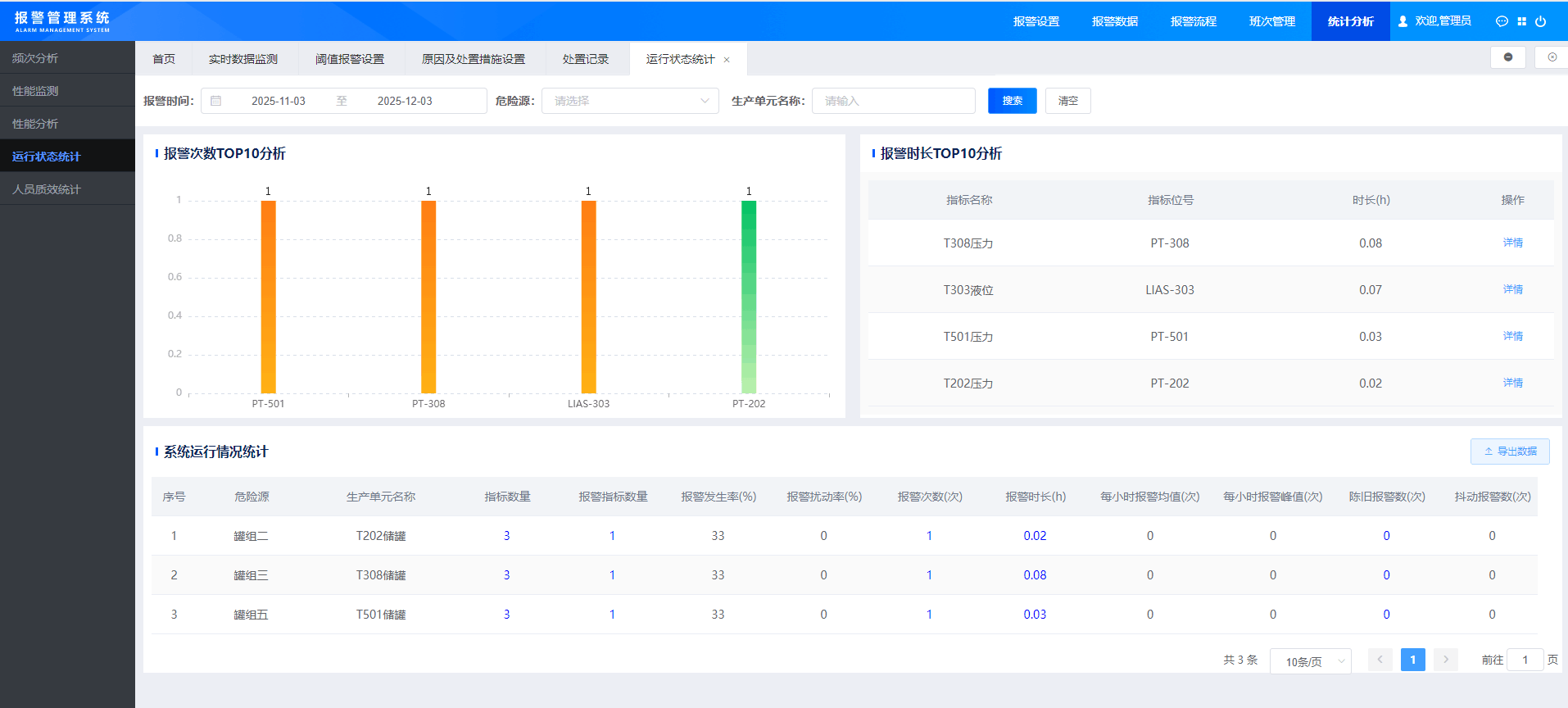Click the power logout icon
1568x708 pixels.
[x=1540, y=21]
